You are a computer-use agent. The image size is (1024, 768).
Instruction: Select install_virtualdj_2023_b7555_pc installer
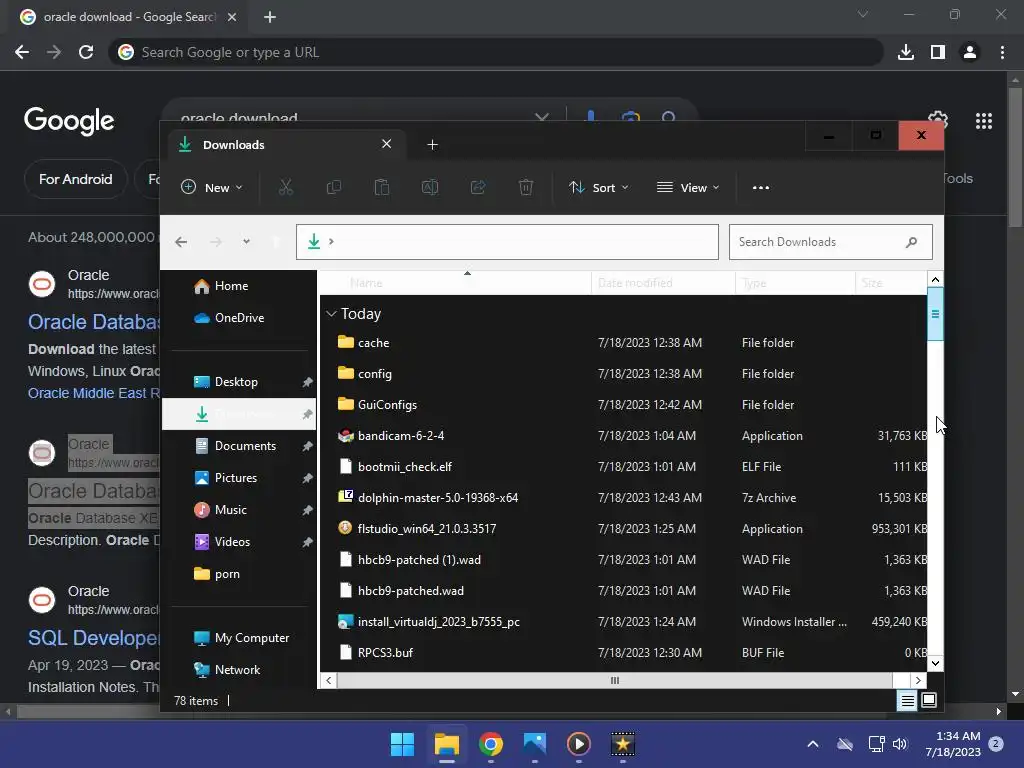pos(438,622)
